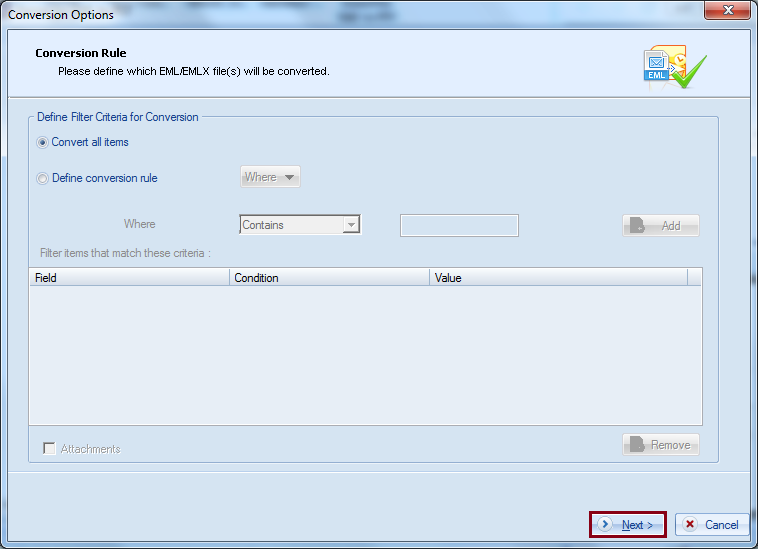The height and width of the screenshot is (549, 758).
Task: Click the arrow icon on Next button
Action: coord(605,524)
